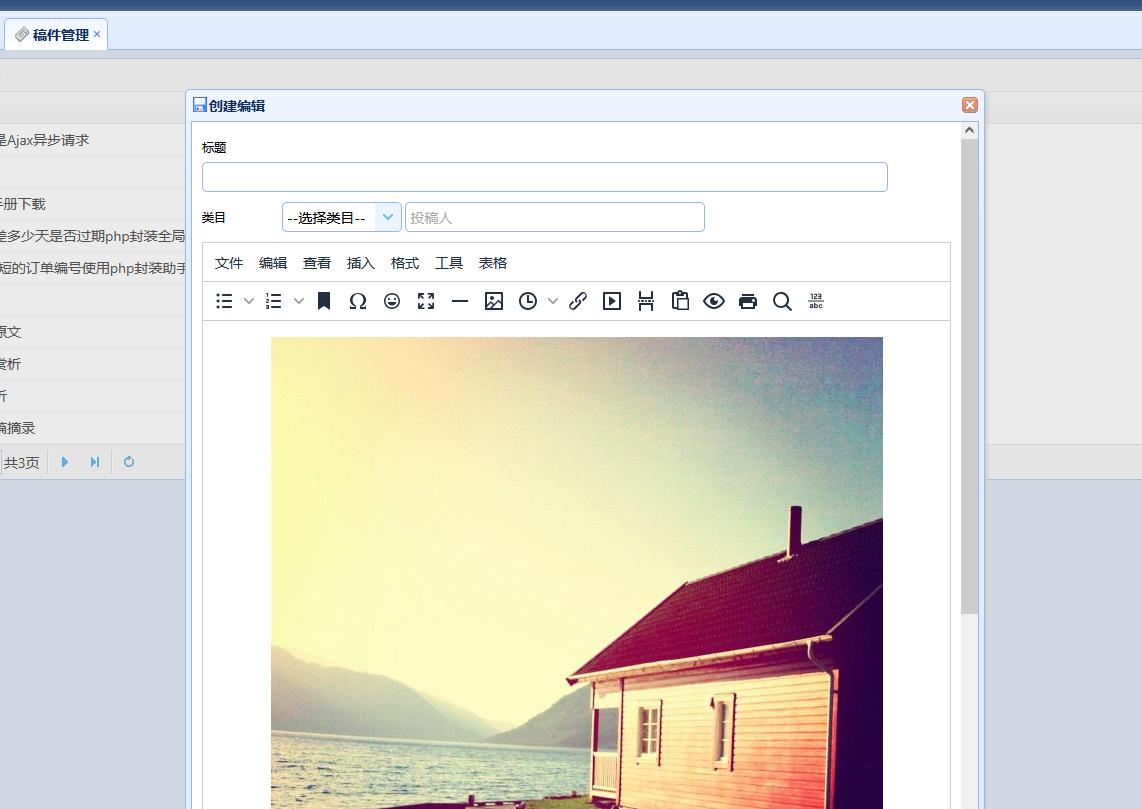
Task: Go to next page in pager
Action: [x=65, y=462]
